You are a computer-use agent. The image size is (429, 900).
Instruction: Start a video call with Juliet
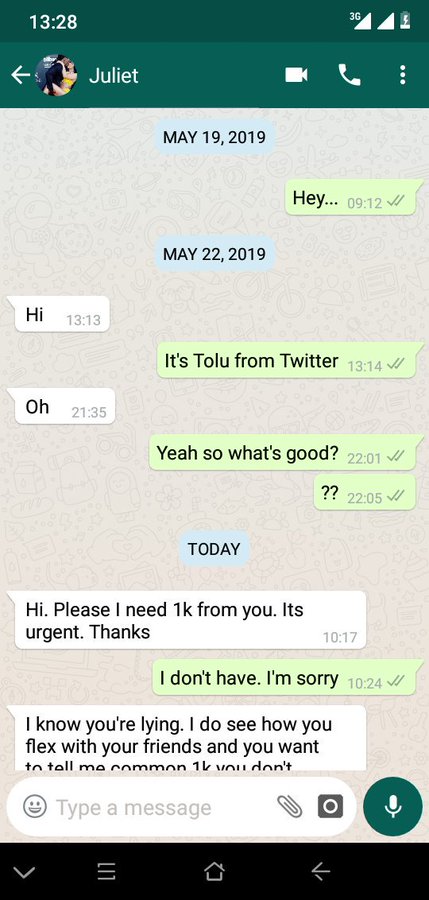click(x=296, y=75)
